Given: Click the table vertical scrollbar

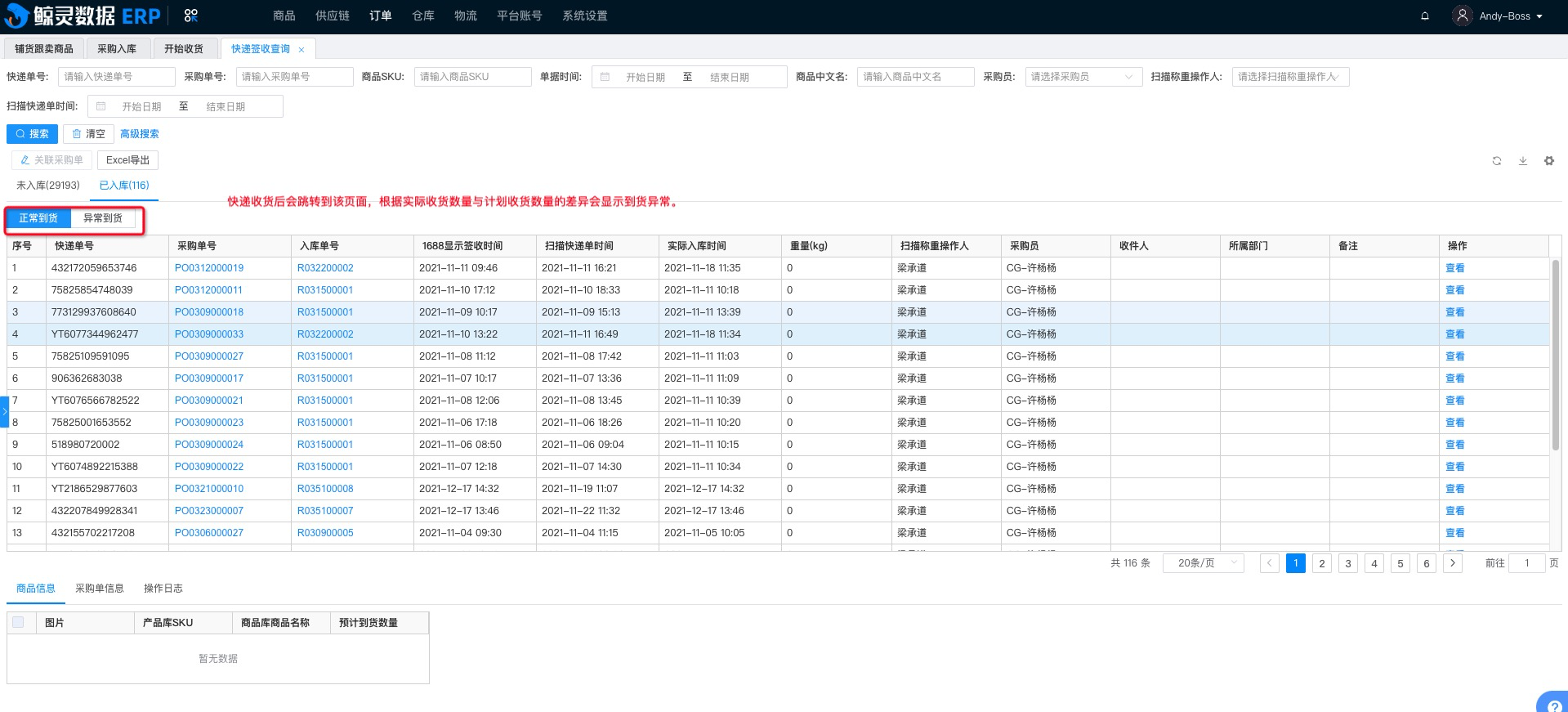Looking at the screenshot, I should 1556,355.
